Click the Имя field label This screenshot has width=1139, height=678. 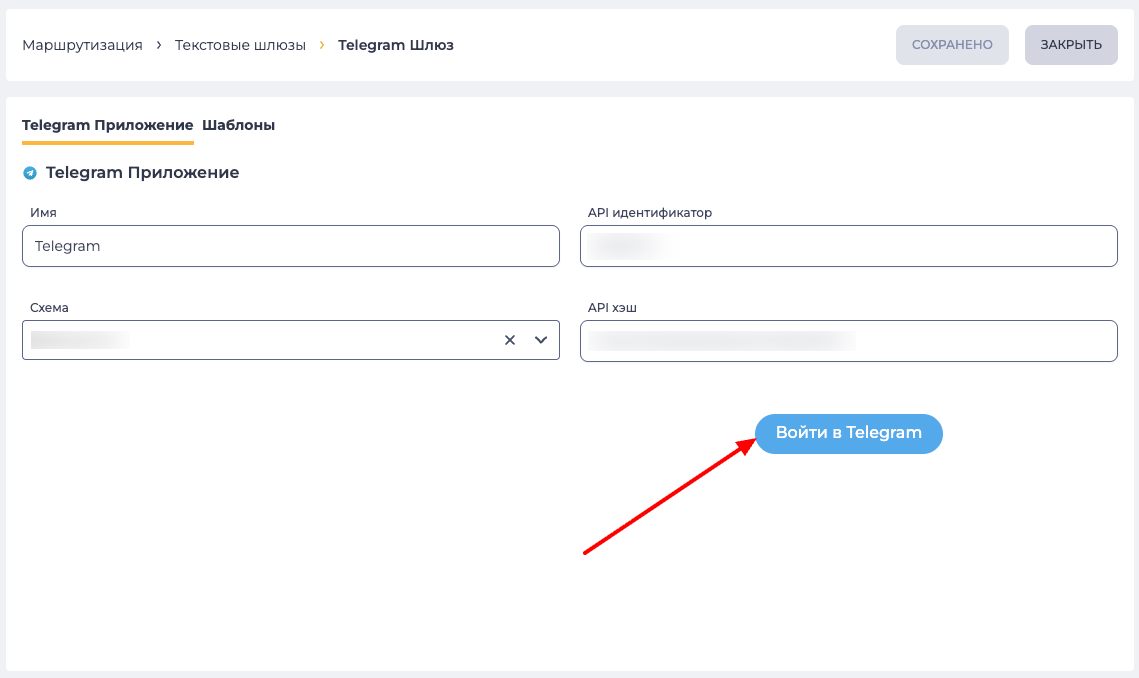43,213
